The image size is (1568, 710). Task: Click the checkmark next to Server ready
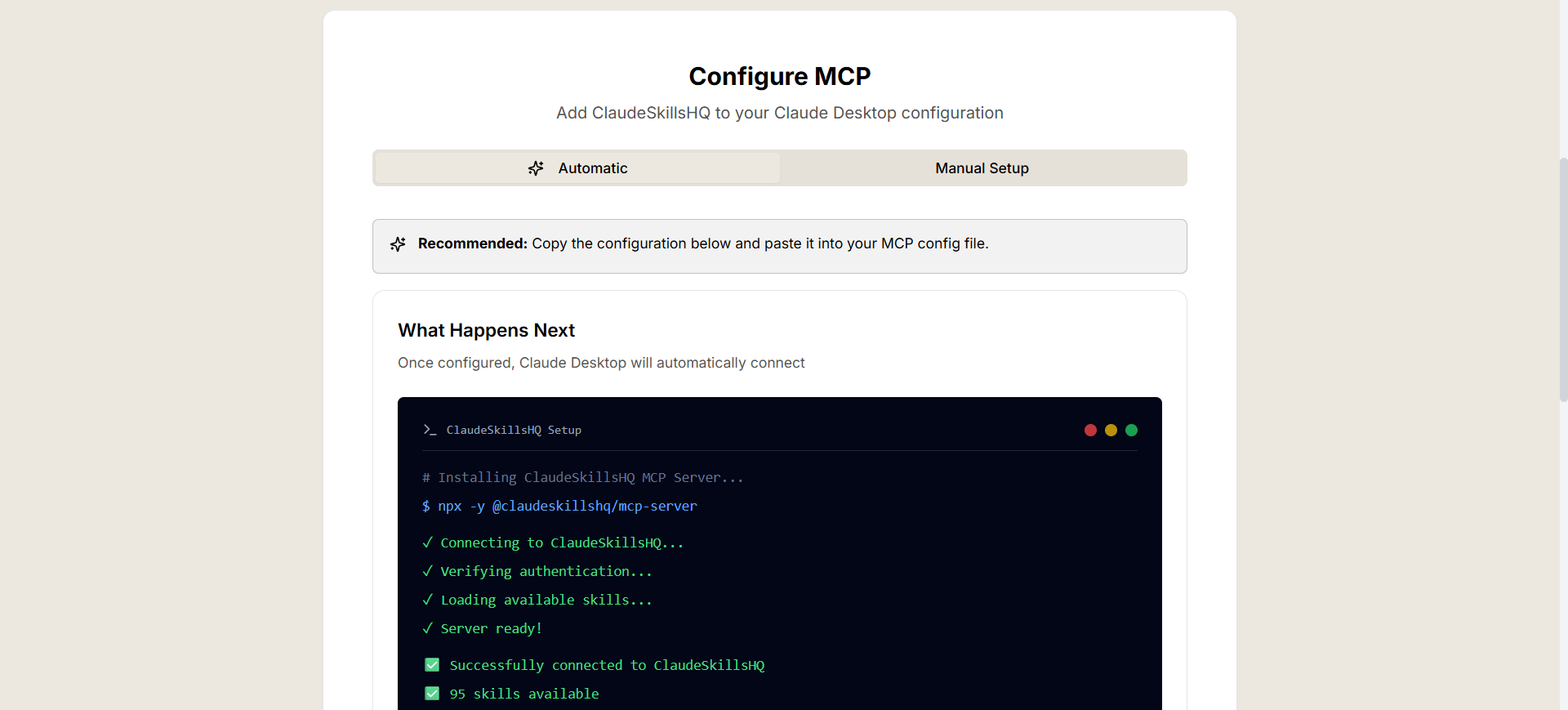[427, 628]
